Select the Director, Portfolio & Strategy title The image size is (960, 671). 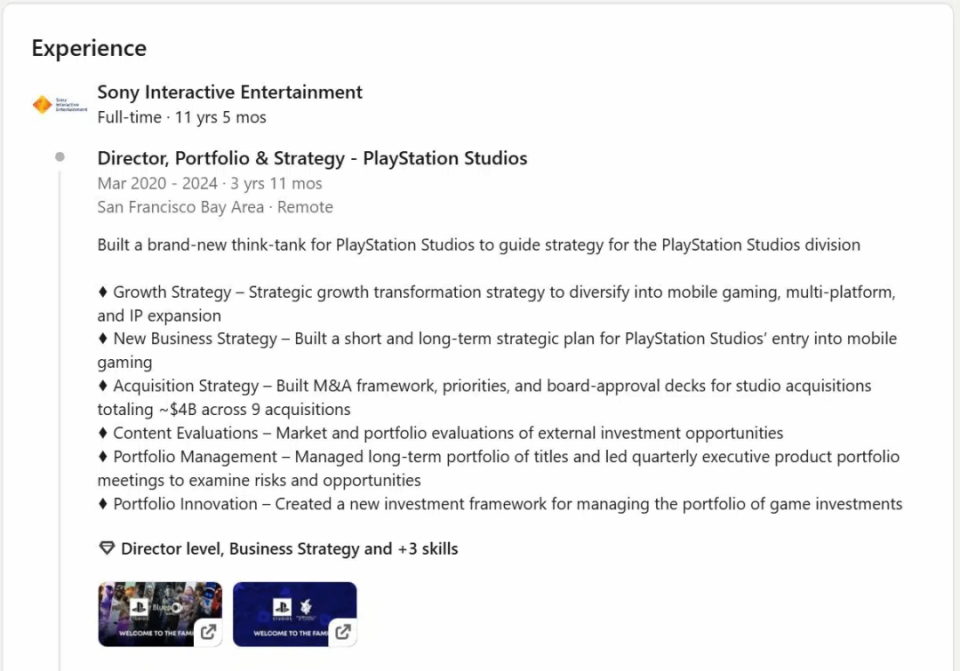coord(312,158)
